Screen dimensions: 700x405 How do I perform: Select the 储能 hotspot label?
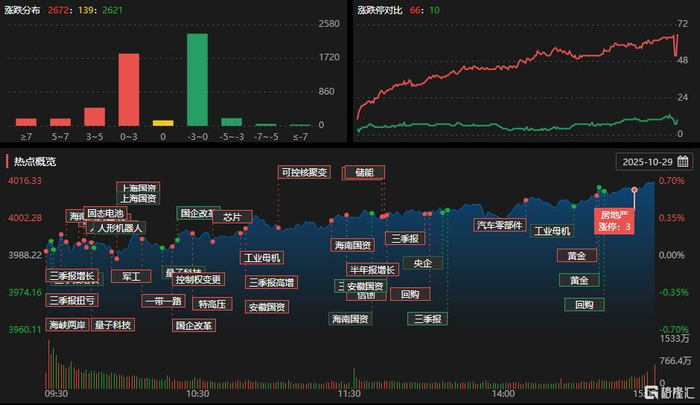pos(364,172)
